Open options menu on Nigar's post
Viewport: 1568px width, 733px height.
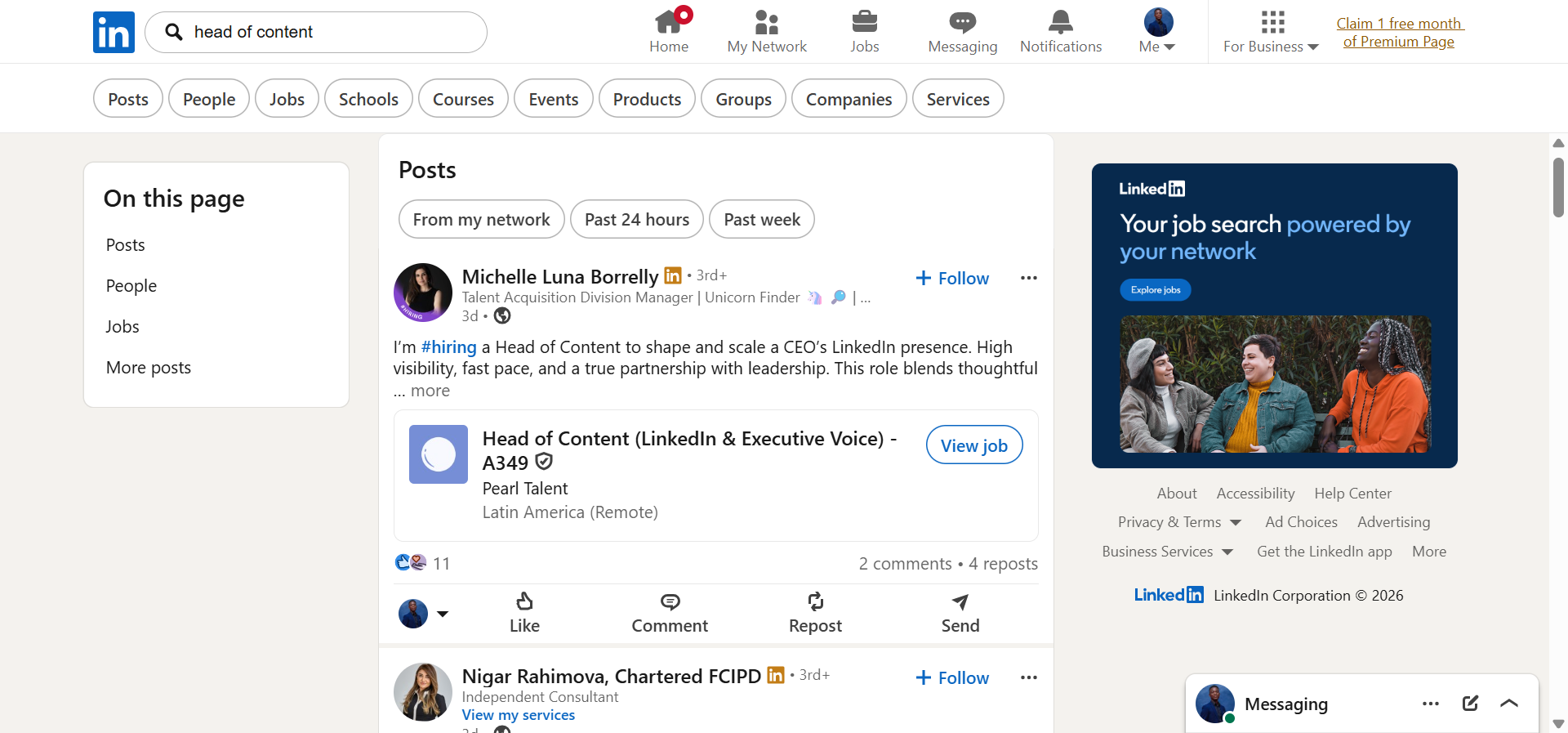click(x=1029, y=677)
